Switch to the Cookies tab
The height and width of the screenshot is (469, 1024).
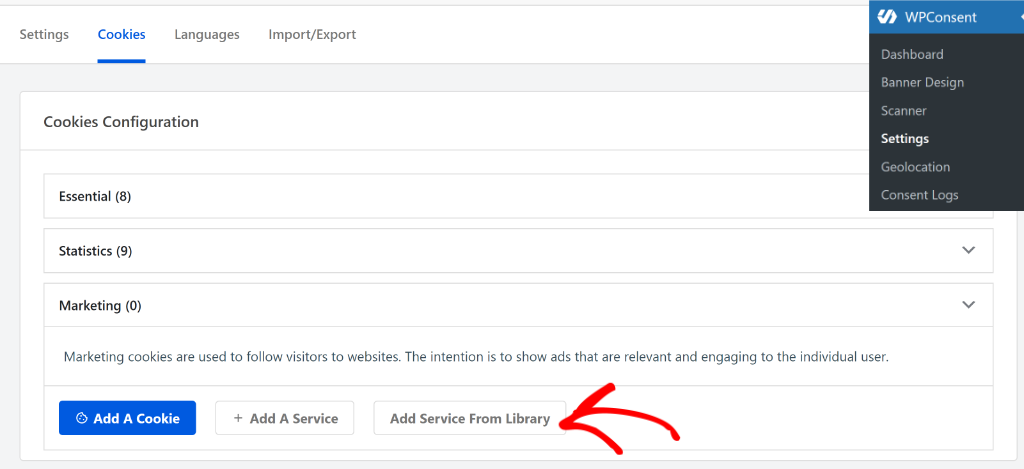click(121, 34)
